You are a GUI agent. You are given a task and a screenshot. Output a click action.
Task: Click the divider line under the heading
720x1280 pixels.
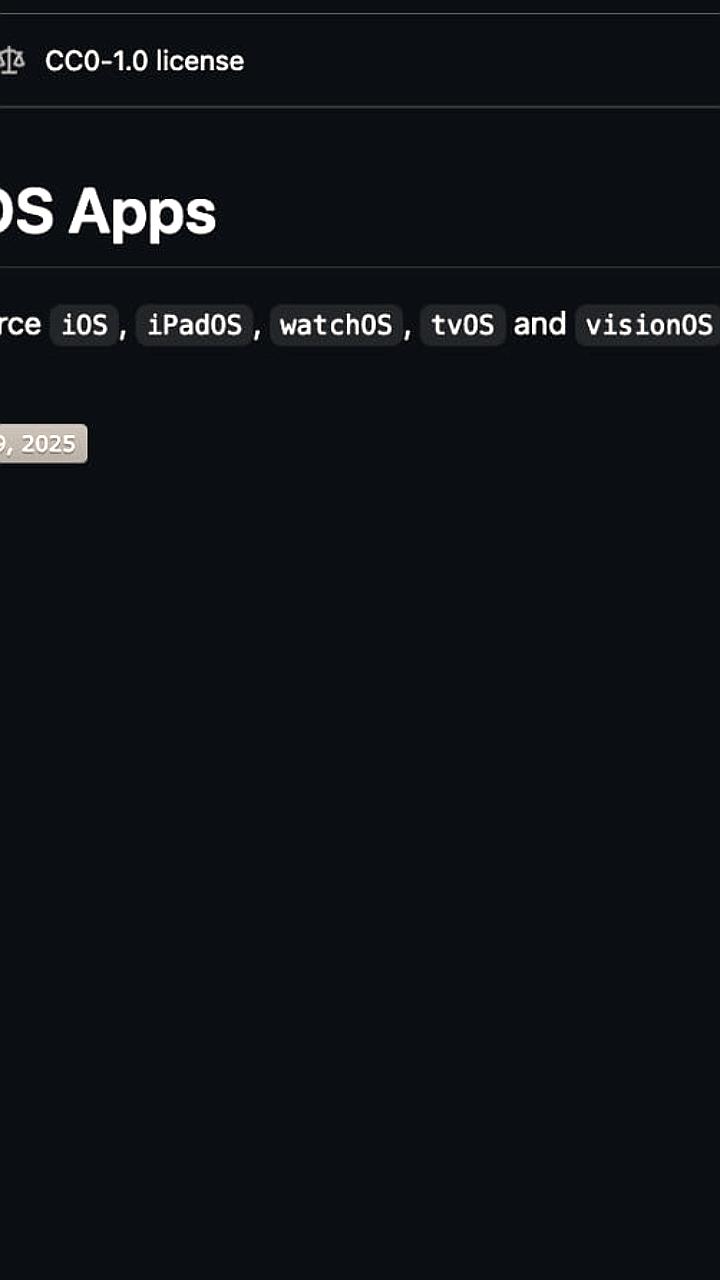click(360, 267)
